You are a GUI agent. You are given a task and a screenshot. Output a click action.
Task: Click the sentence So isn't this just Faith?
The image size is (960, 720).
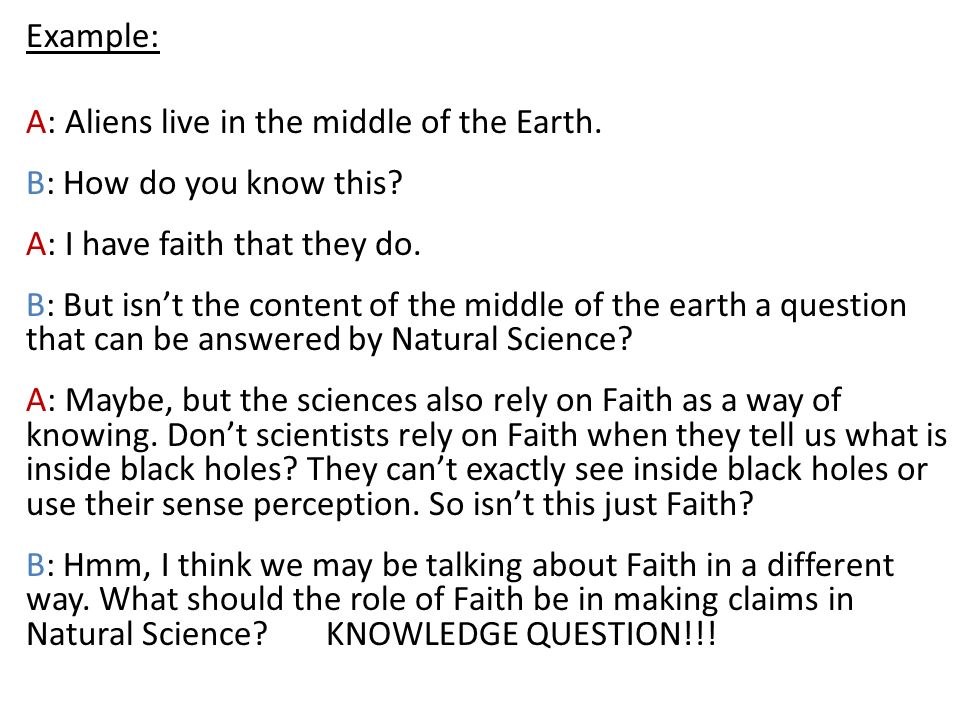tap(591, 504)
